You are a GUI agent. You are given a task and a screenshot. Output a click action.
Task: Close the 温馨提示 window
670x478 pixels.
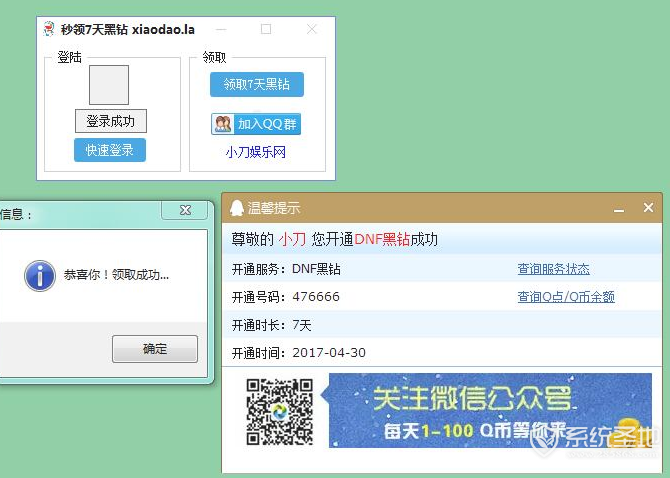coord(648,208)
